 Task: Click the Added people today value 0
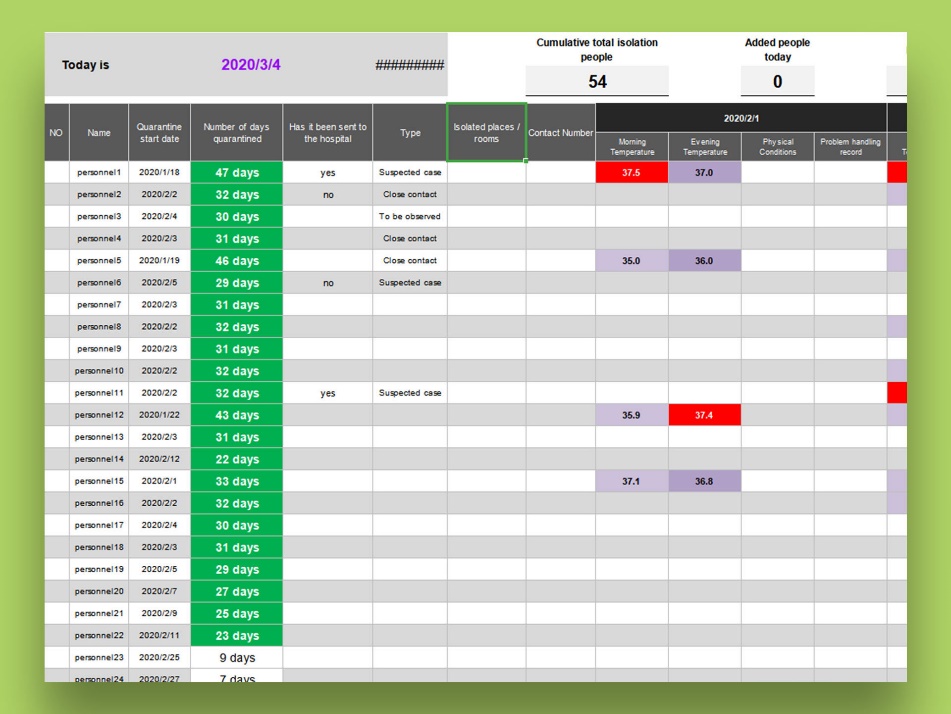[x=777, y=81]
